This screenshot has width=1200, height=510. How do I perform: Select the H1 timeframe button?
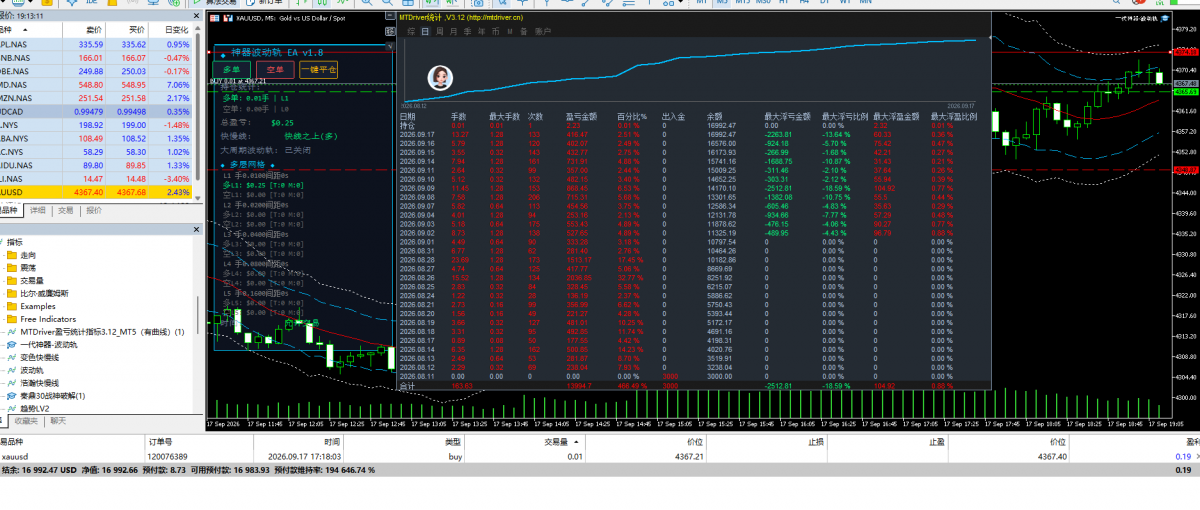783,3
